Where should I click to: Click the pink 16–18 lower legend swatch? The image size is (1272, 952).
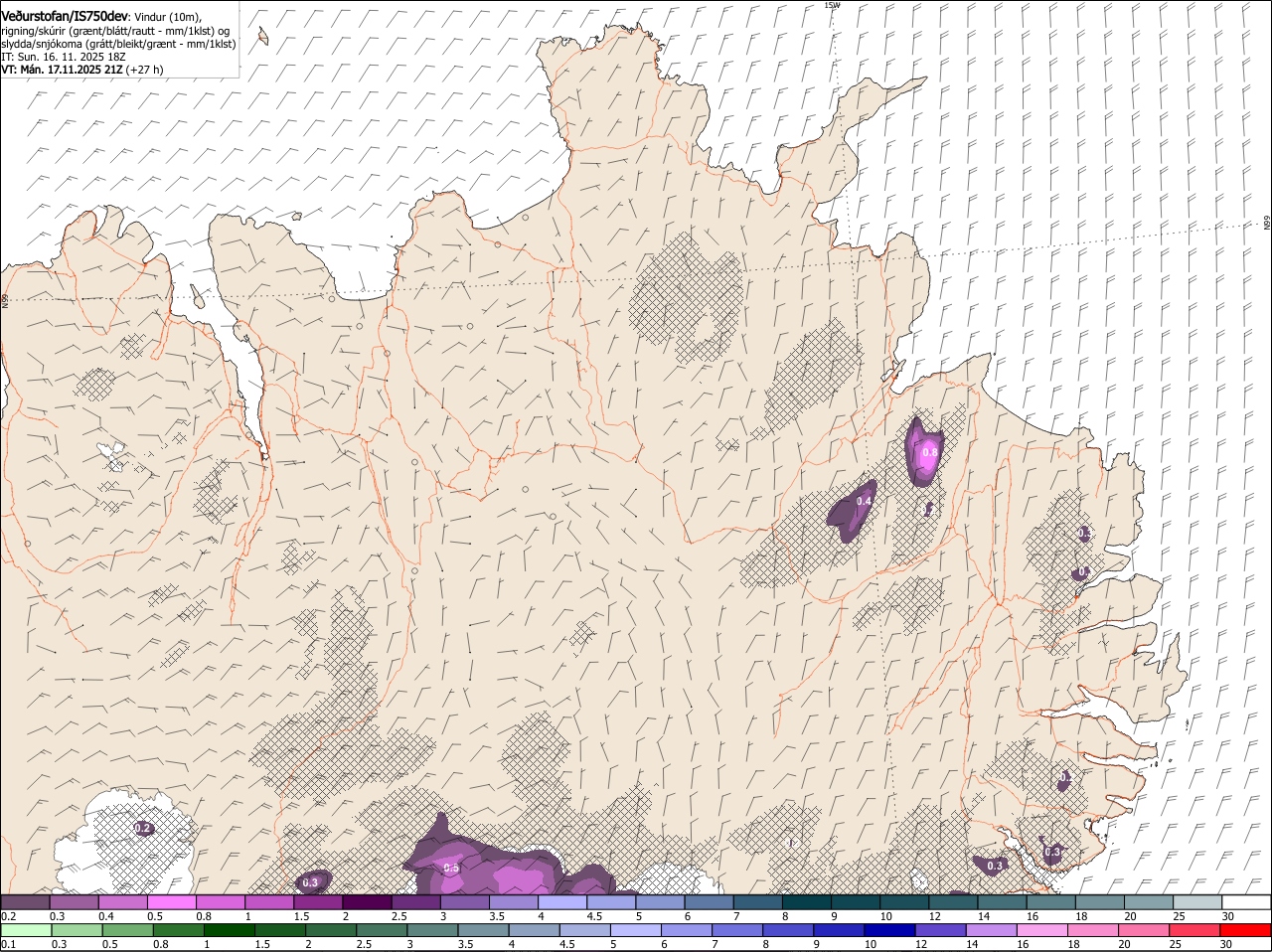pyautogui.click(x=1041, y=931)
